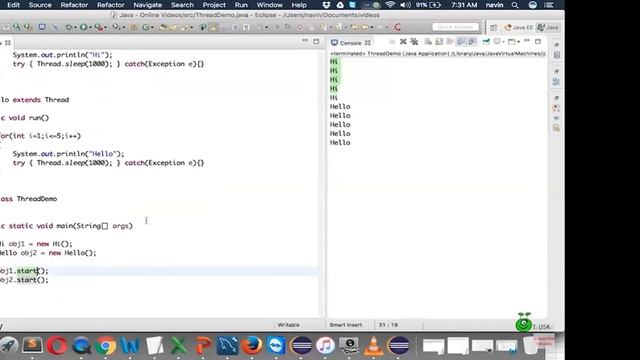
Task: Open iTunes from the Dock
Action: [325, 345]
